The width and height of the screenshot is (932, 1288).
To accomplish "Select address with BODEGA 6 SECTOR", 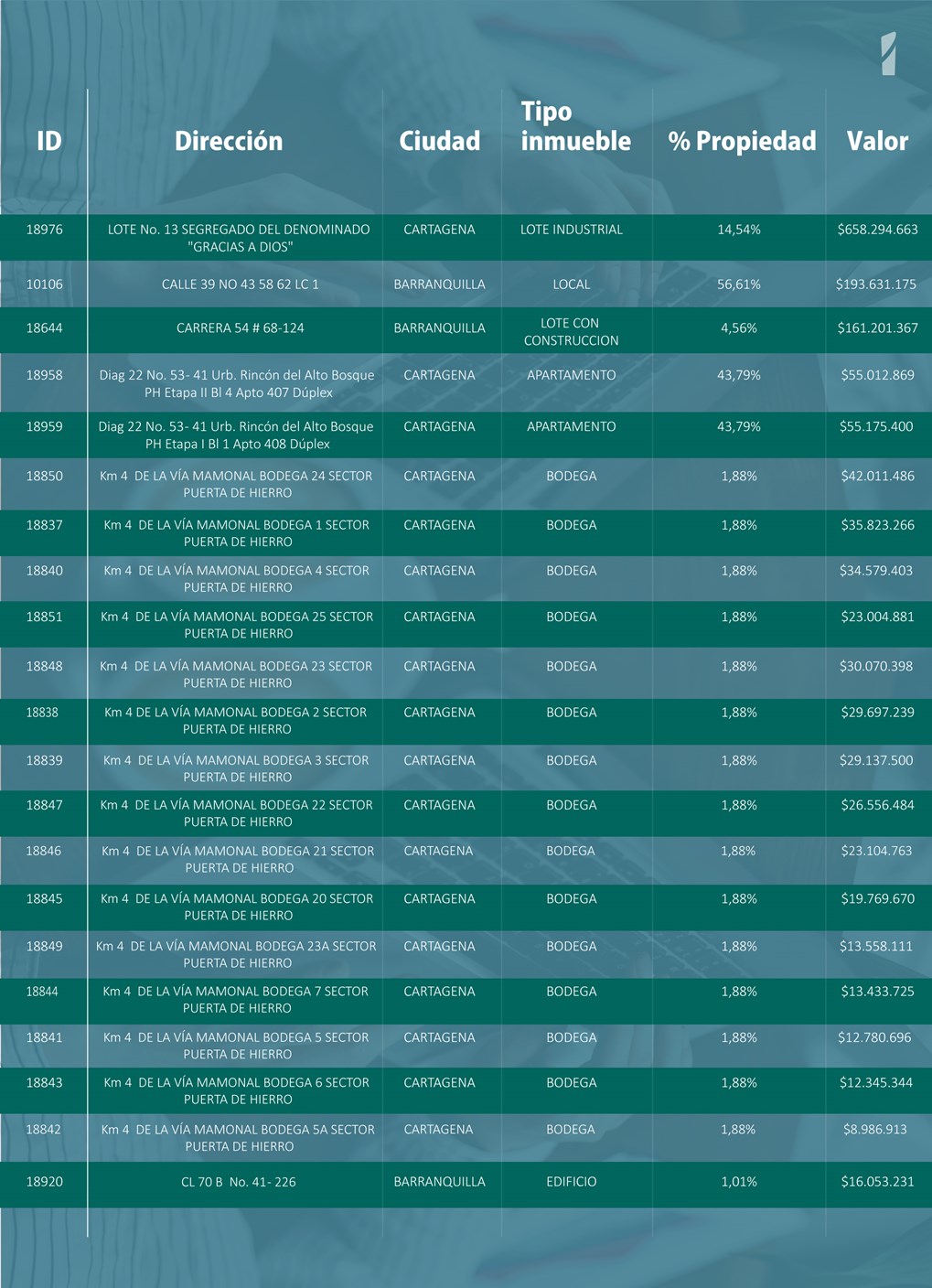I will coord(237,1090).
